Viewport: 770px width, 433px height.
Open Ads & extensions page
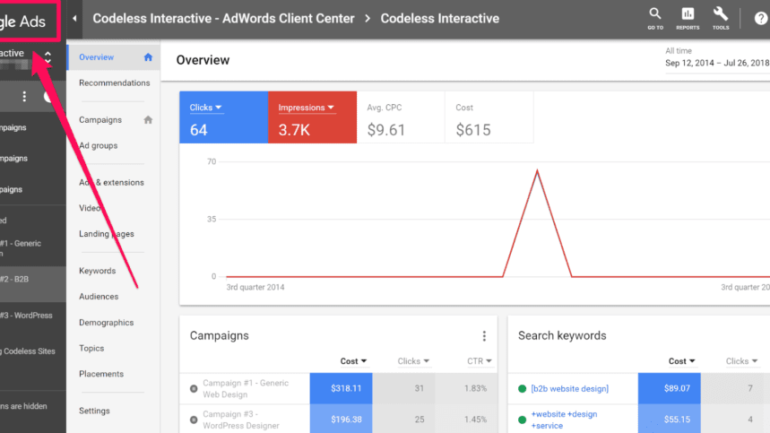111,183
